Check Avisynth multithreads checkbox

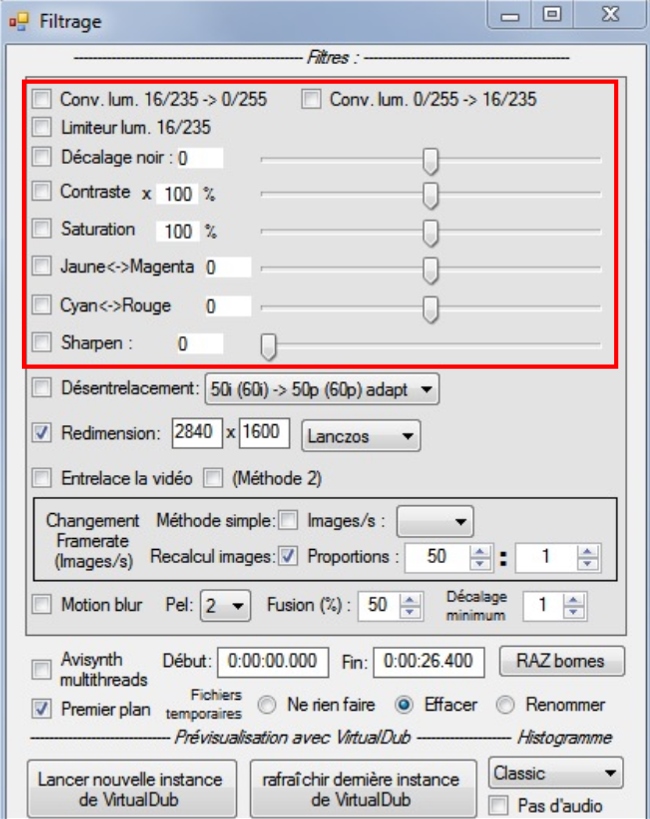tap(41, 669)
